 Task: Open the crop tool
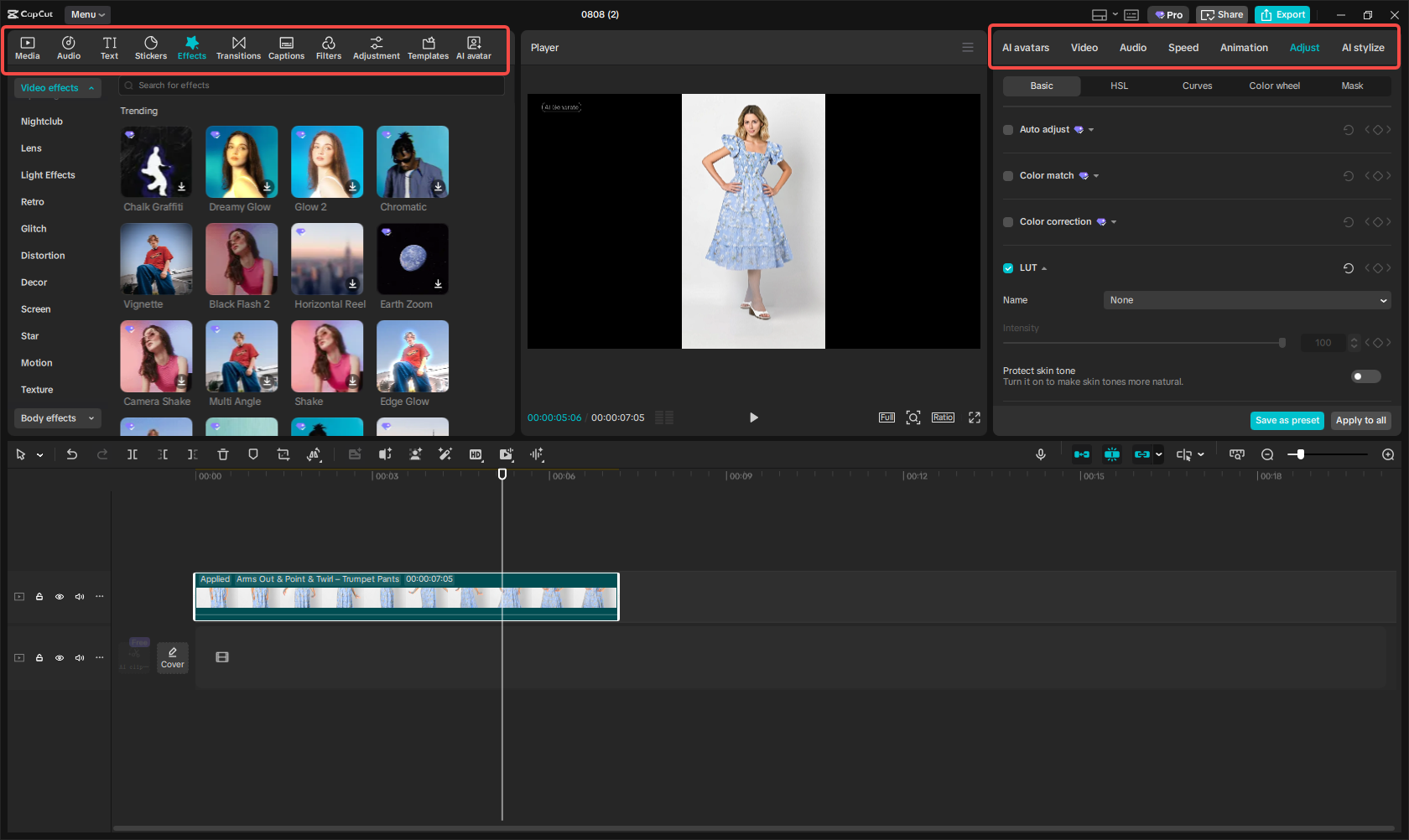283,454
